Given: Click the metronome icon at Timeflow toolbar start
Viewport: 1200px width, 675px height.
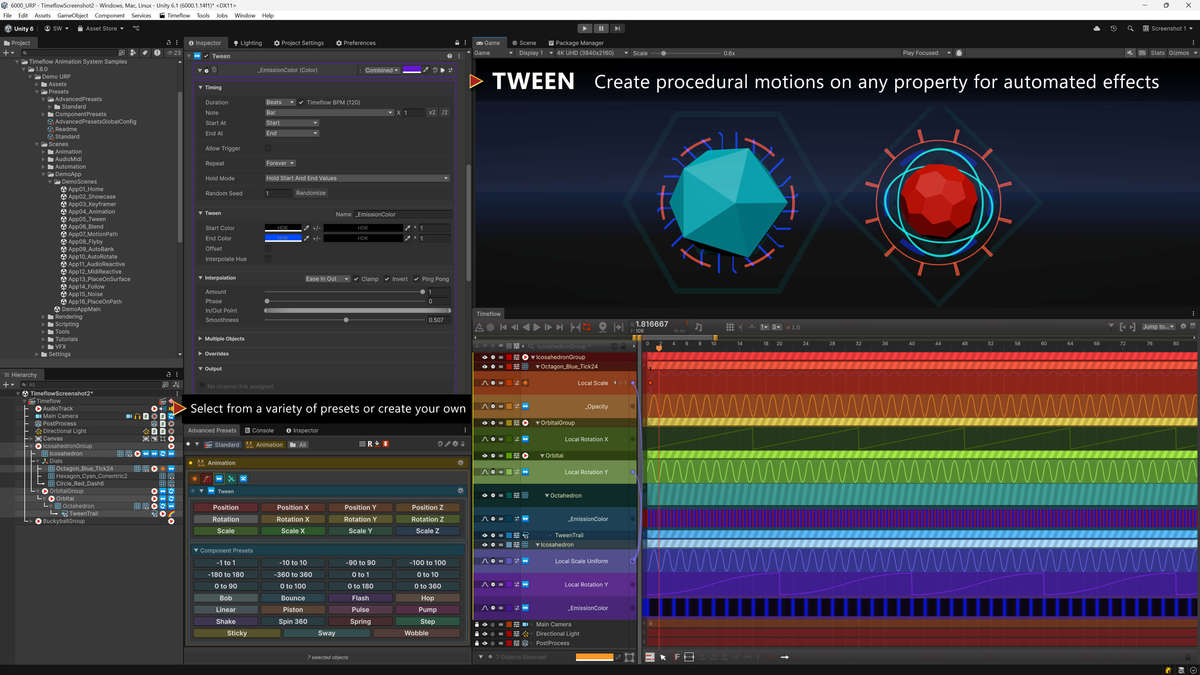Looking at the screenshot, I should (479, 327).
